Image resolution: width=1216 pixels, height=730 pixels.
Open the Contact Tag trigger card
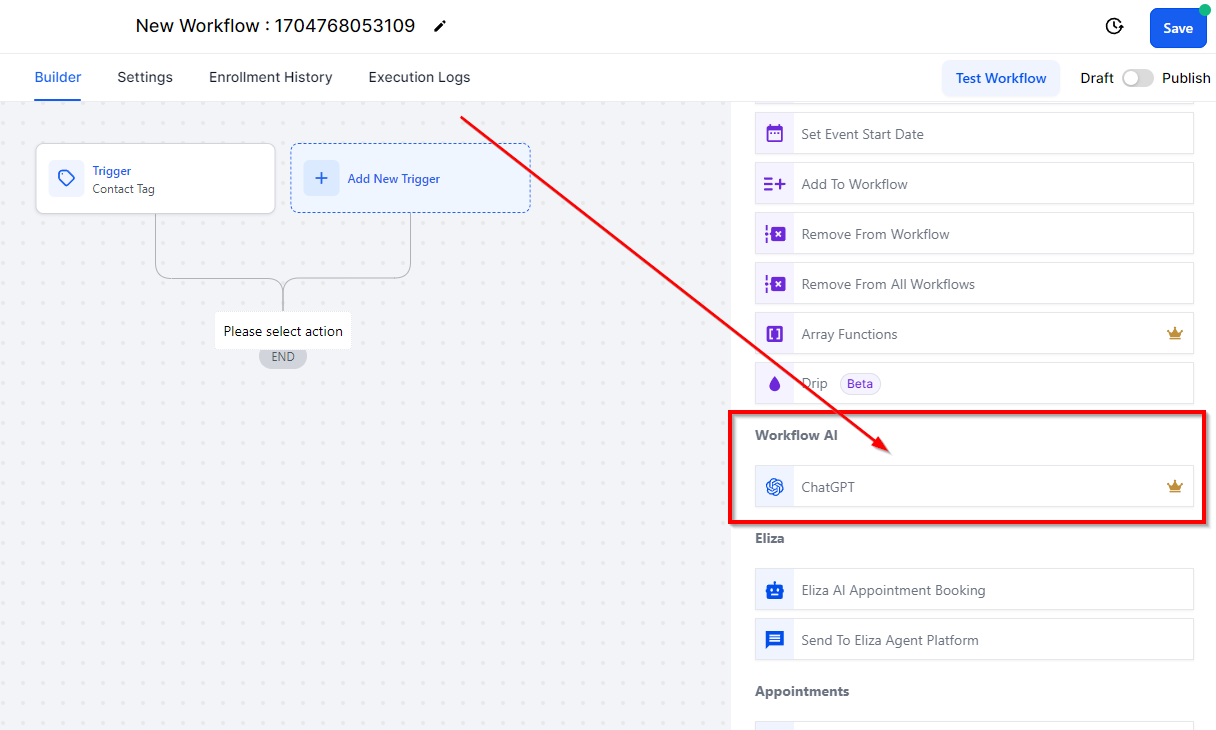coord(155,178)
